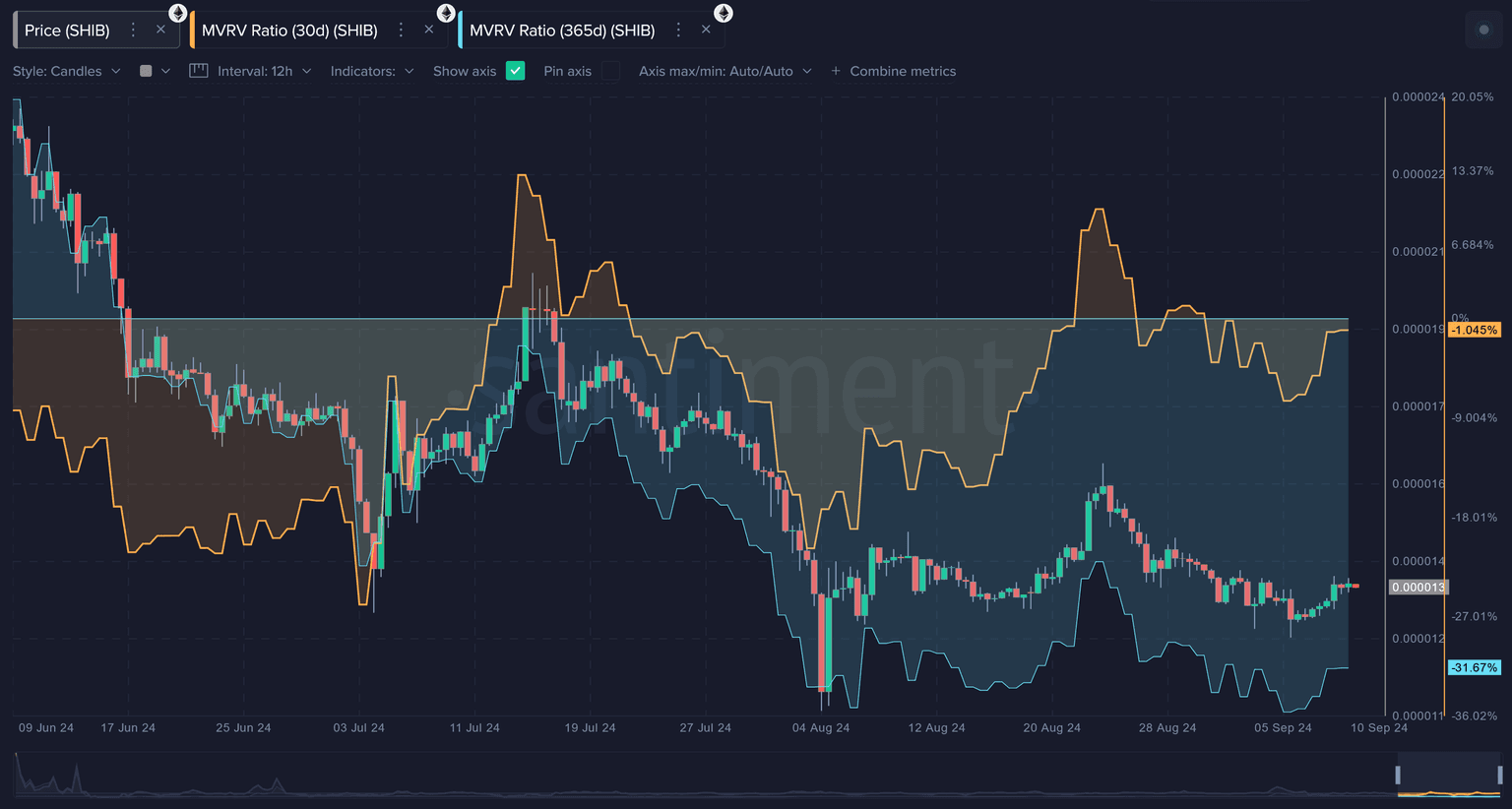Click Combine metrics button

coord(893,71)
